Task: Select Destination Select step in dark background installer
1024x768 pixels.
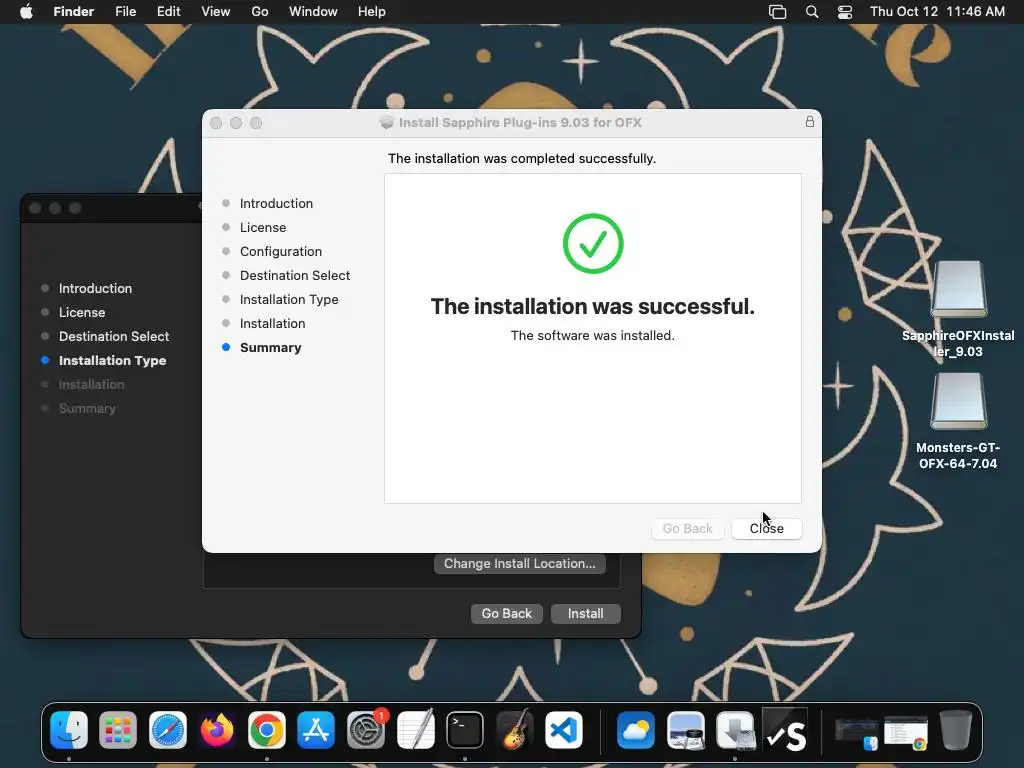Action: click(x=114, y=336)
